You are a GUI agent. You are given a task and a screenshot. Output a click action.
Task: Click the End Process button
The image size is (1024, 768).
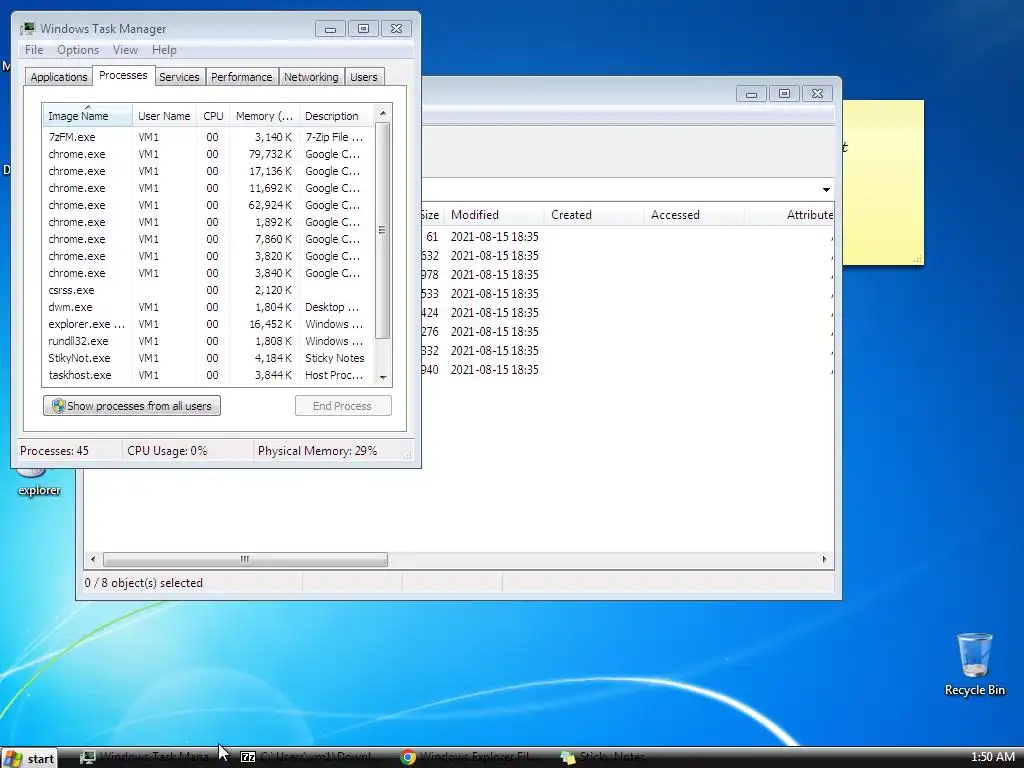click(x=343, y=406)
